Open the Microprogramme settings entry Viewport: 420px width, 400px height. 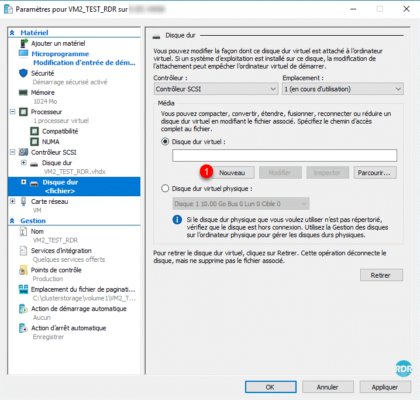point(60,54)
